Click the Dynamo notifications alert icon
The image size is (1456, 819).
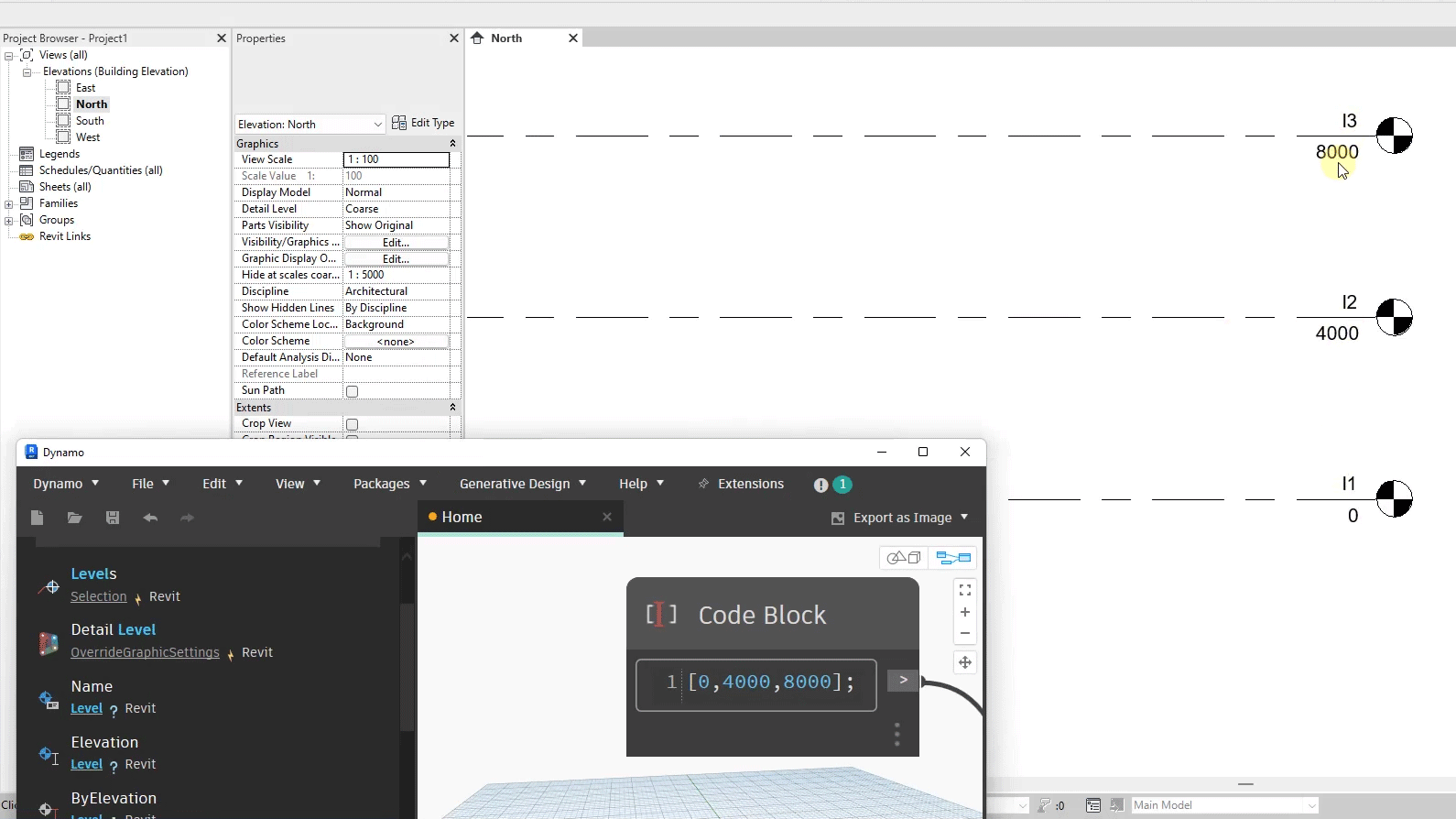pyautogui.click(x=821, y=485)
